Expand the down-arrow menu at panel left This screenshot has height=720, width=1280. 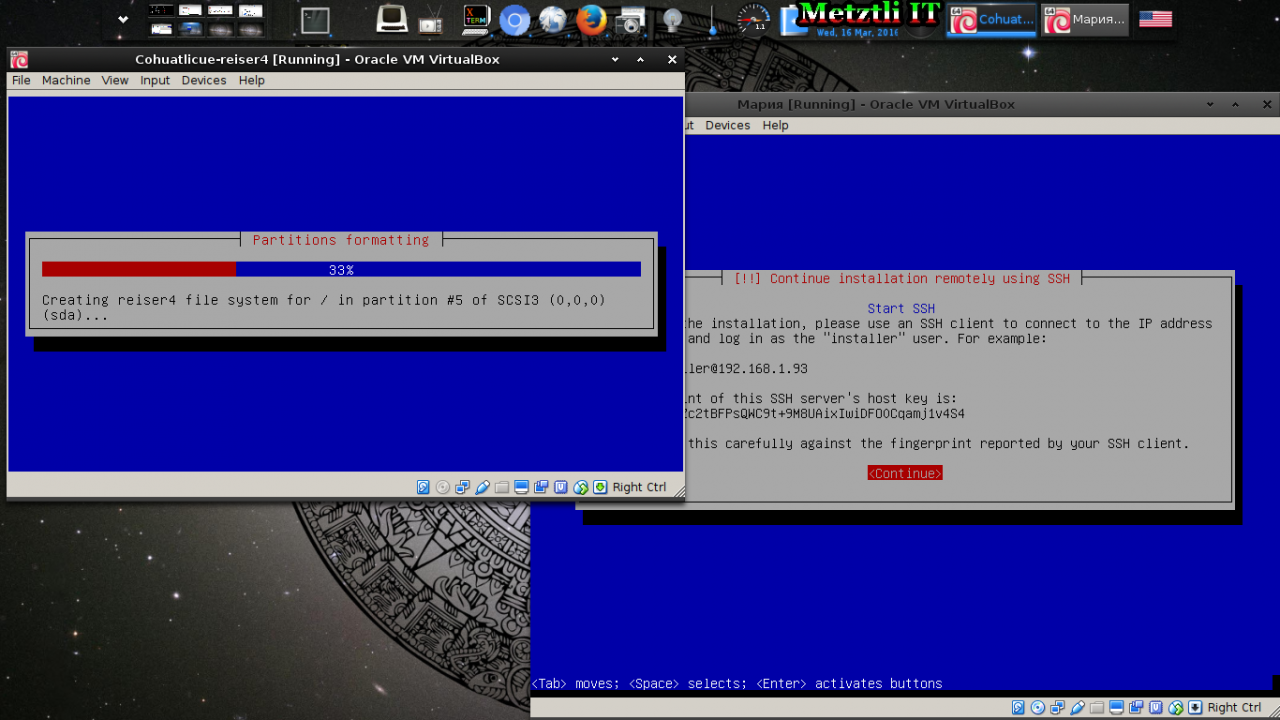pos(123,19)
